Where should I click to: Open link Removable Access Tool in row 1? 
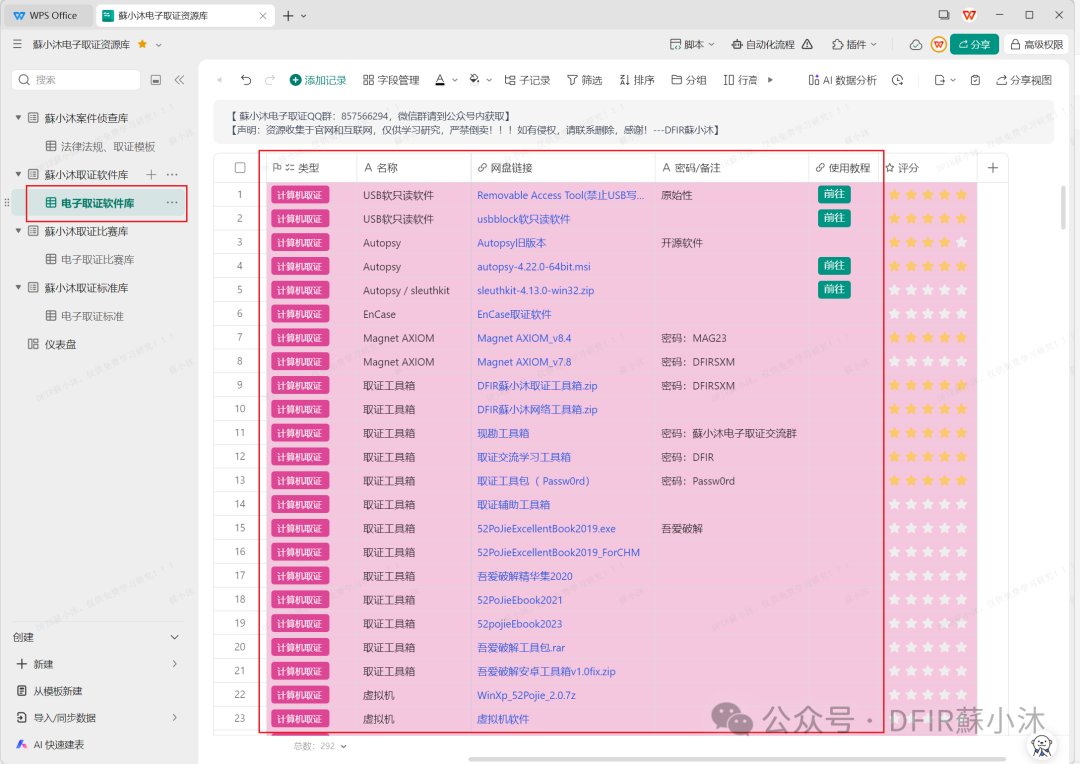tap(561, 195)
